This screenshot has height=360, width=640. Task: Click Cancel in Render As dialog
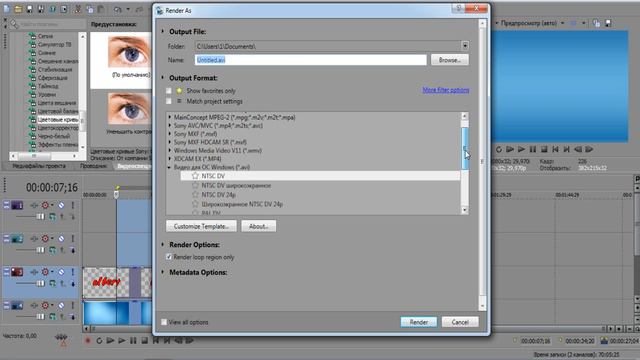(x=460, y=322)
